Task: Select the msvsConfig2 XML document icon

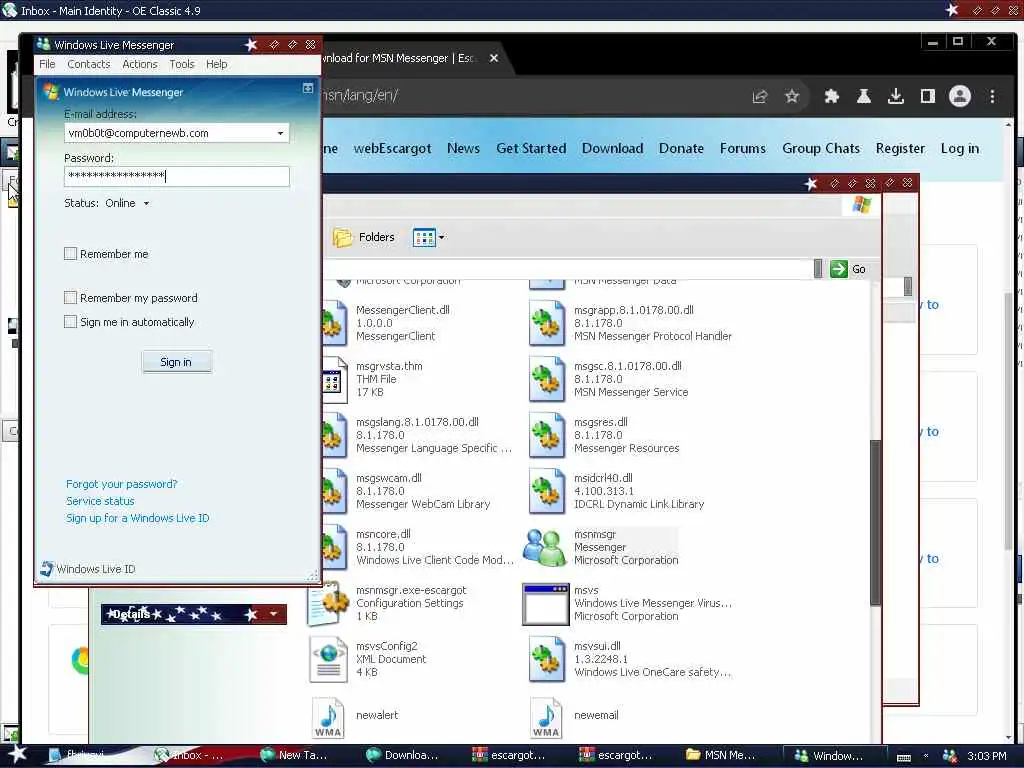Action: point(328,660)
